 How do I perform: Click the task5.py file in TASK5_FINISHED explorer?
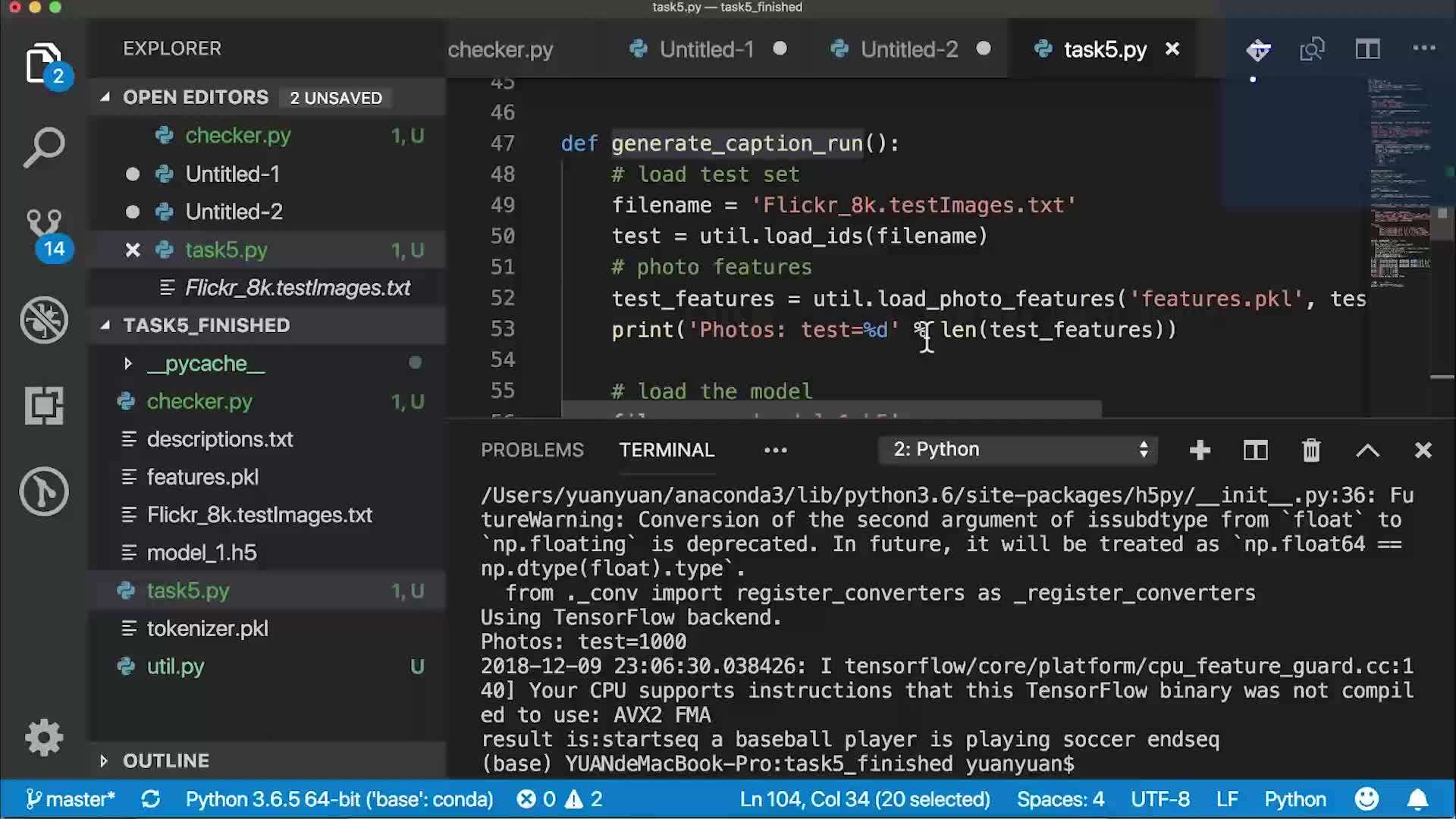pos(188,590)
